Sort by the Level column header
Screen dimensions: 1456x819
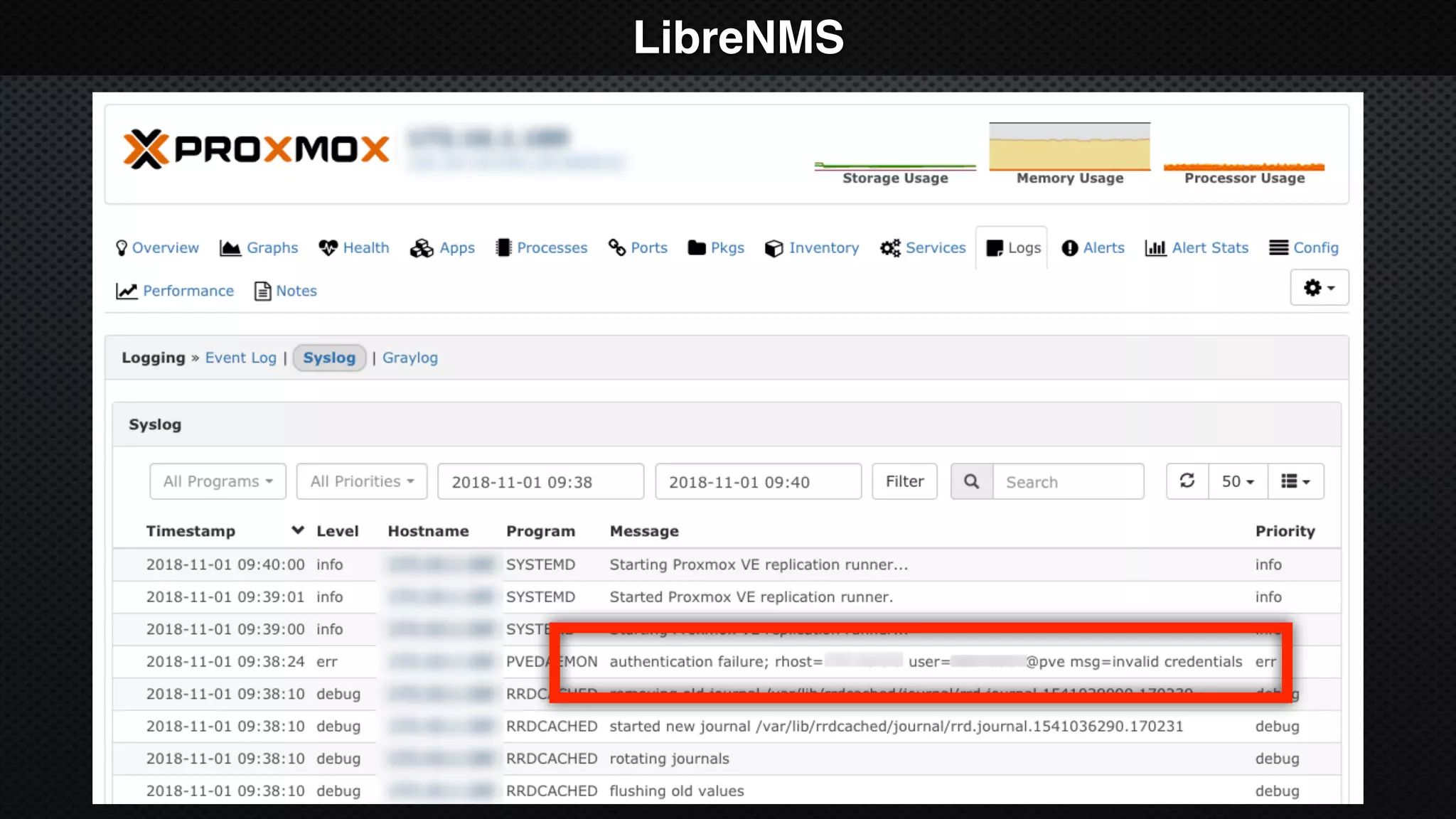coord(338,531)
